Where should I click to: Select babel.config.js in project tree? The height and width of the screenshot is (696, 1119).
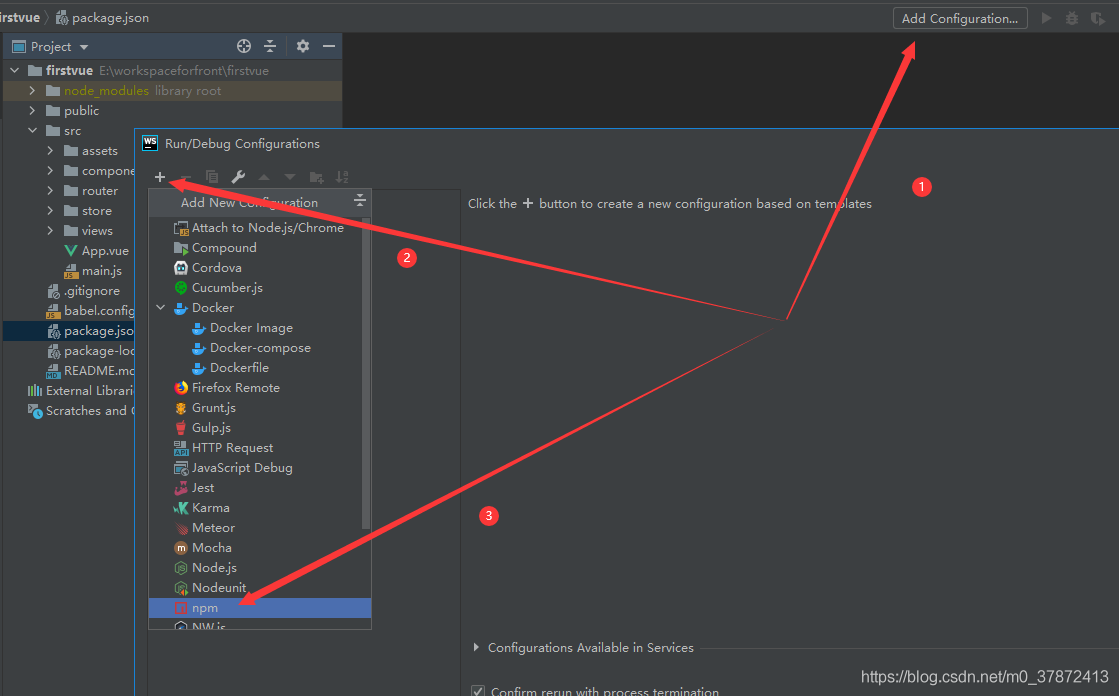(90, 311)
